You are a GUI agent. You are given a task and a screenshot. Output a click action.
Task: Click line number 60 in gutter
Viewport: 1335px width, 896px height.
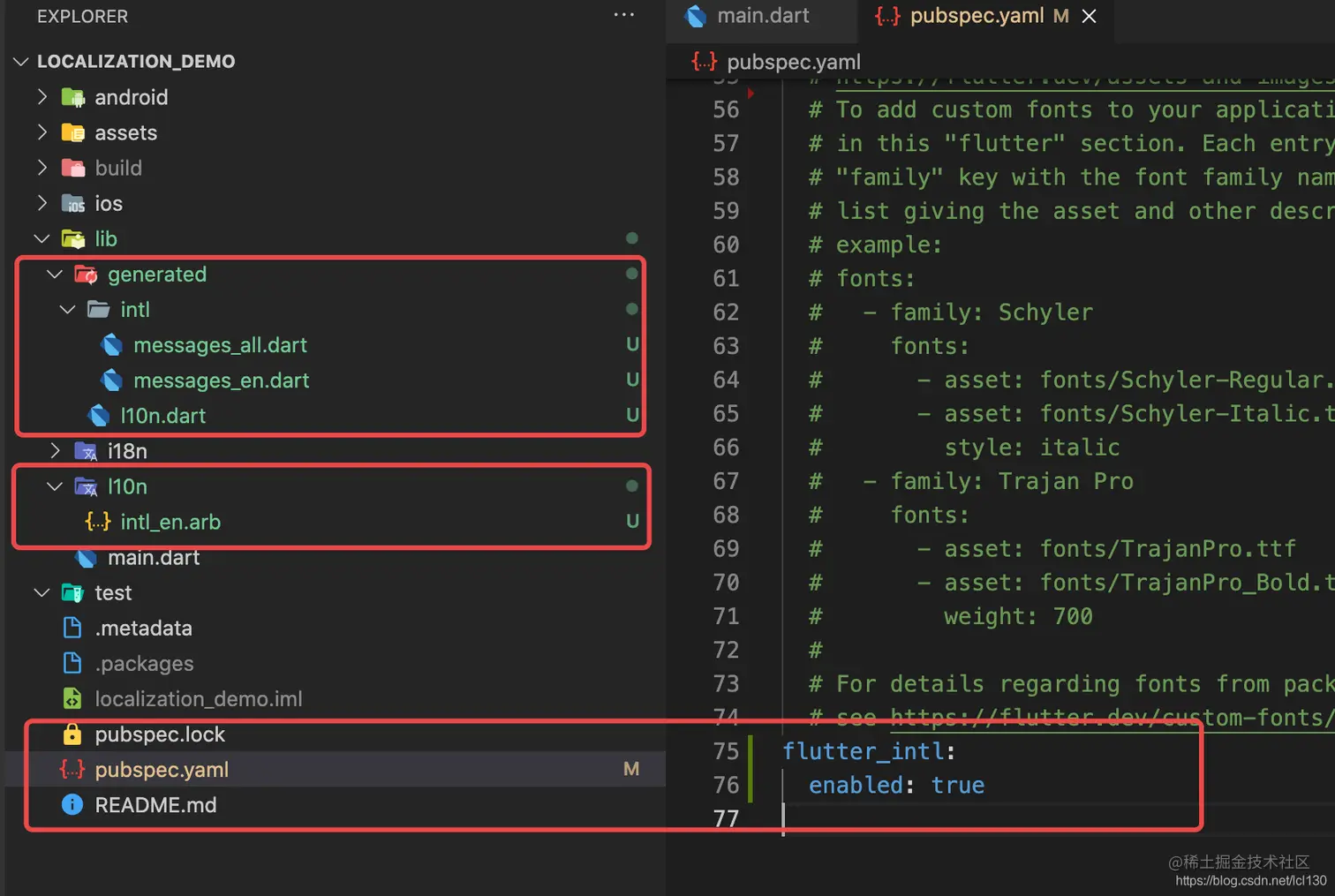tap(726, 245)
